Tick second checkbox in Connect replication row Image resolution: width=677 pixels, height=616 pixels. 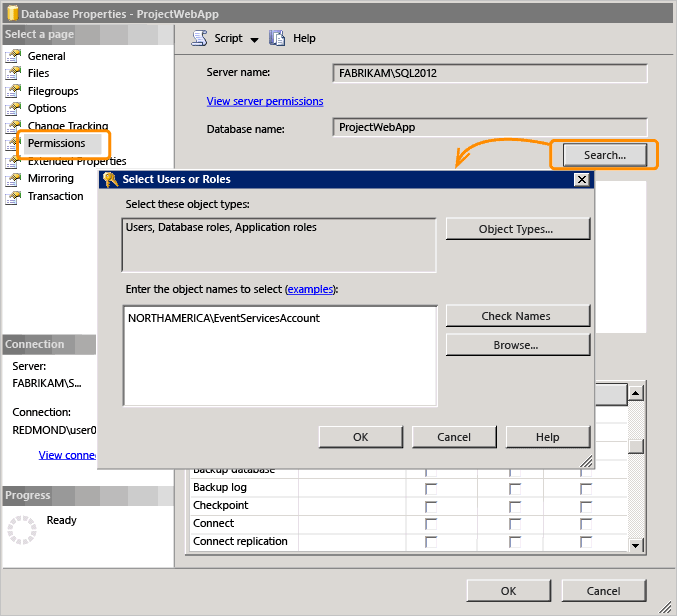tap(515, 542)
